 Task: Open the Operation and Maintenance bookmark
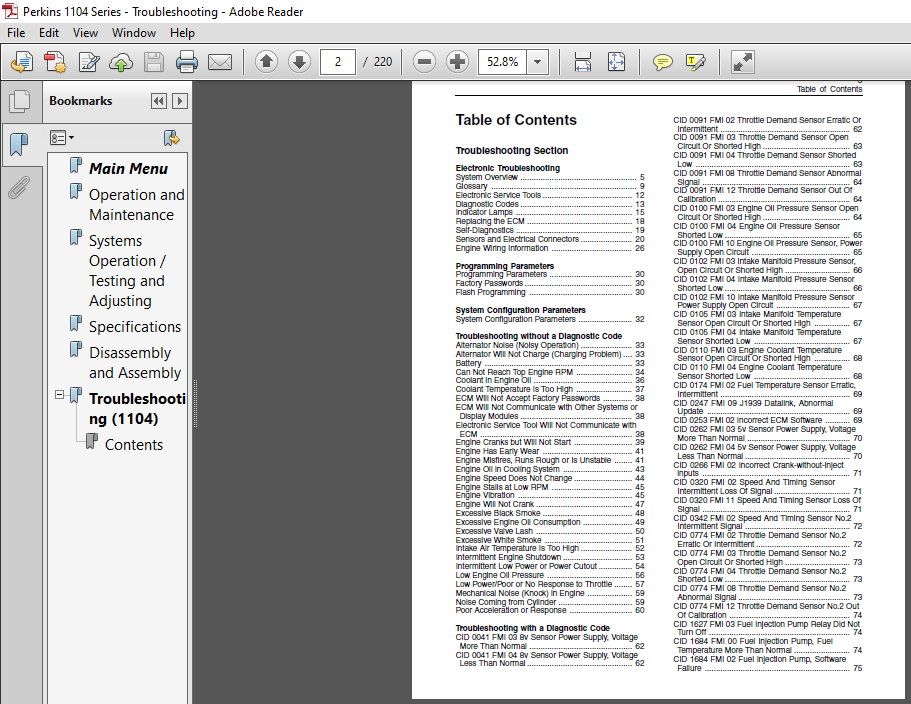137,204
